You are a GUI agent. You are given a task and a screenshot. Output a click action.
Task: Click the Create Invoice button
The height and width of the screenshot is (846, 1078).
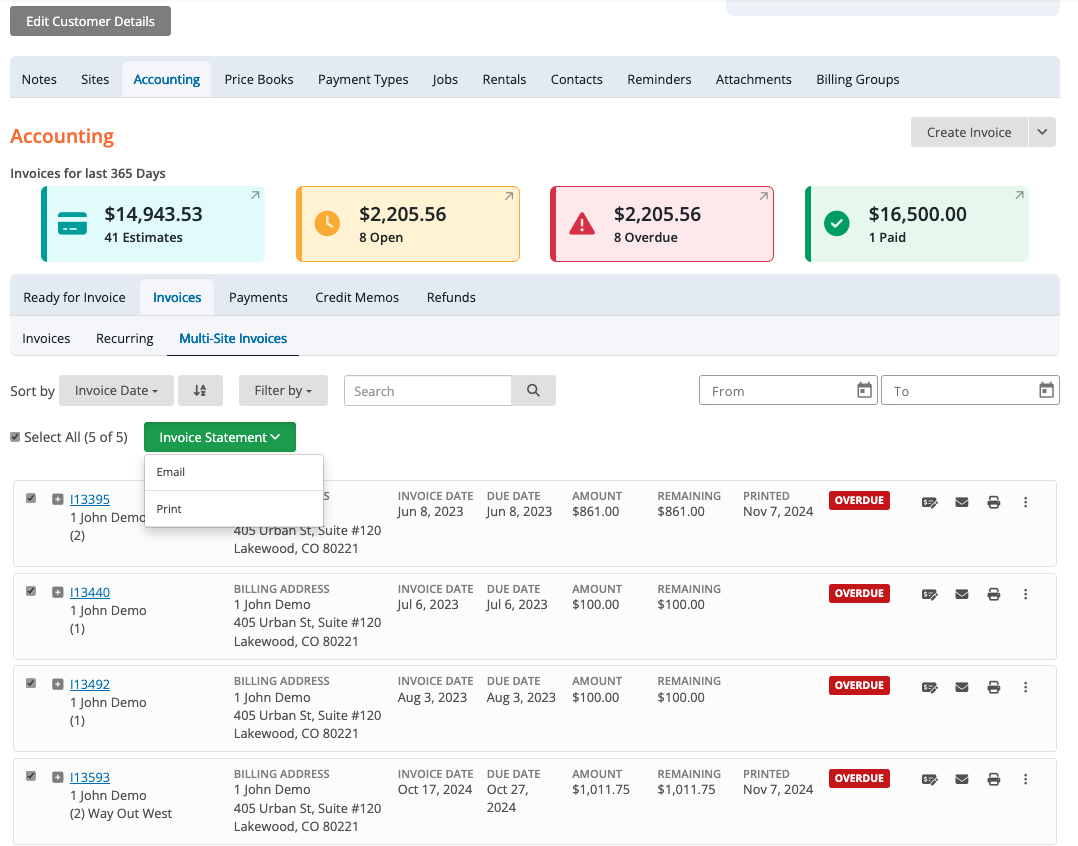click(969, 132)
